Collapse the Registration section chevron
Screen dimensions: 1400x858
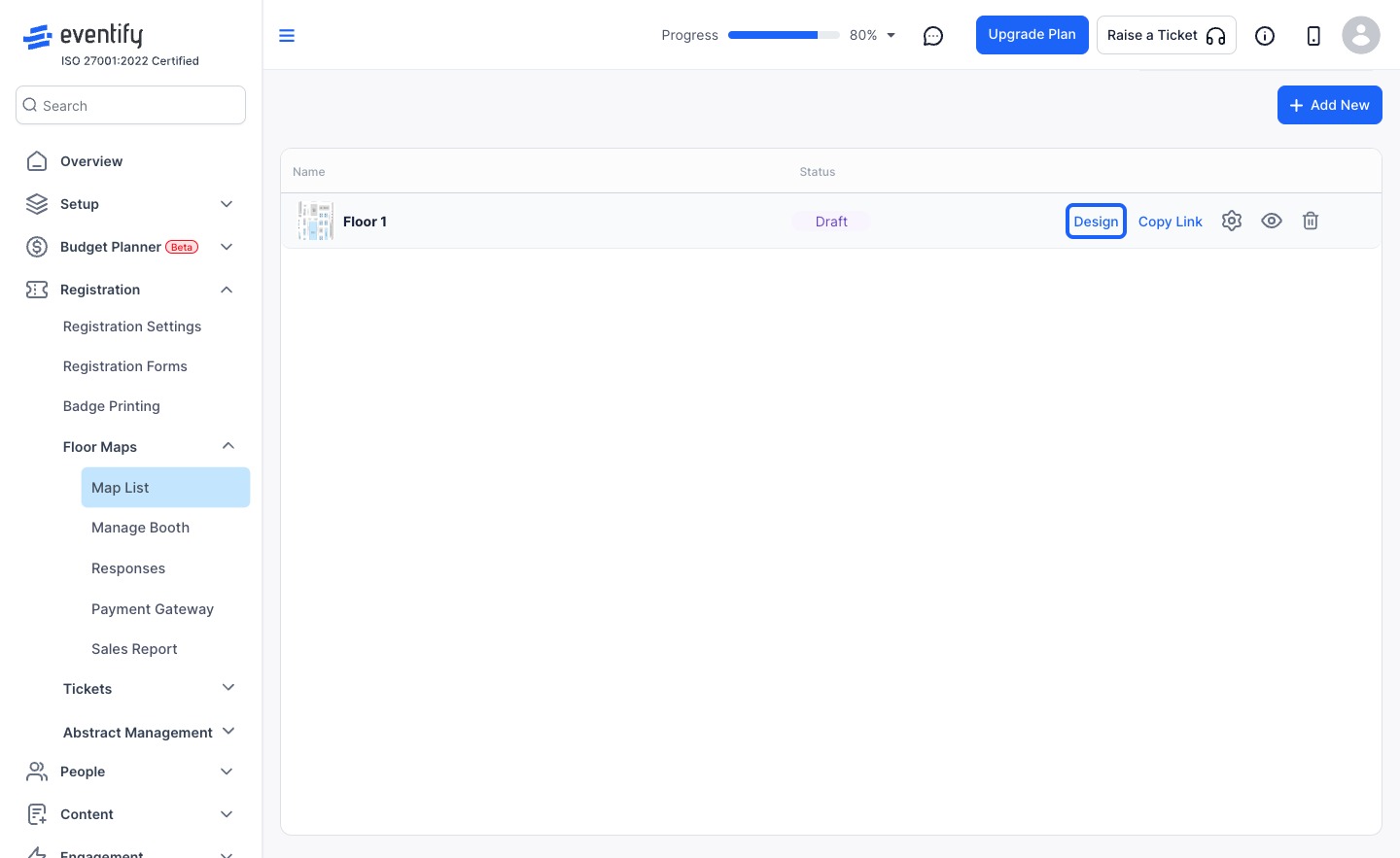[x=227, y=290]
